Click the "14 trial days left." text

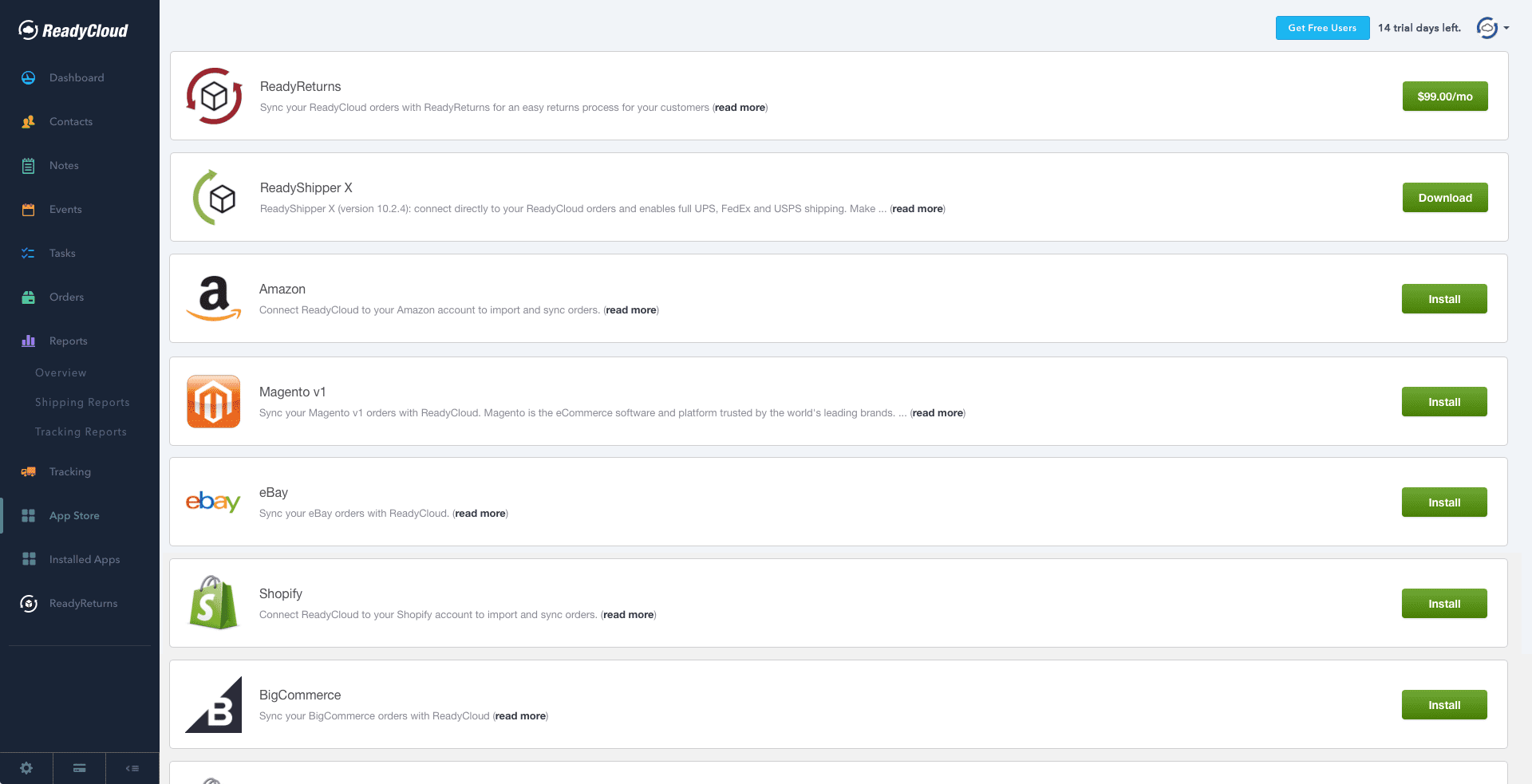point(1419,28)
